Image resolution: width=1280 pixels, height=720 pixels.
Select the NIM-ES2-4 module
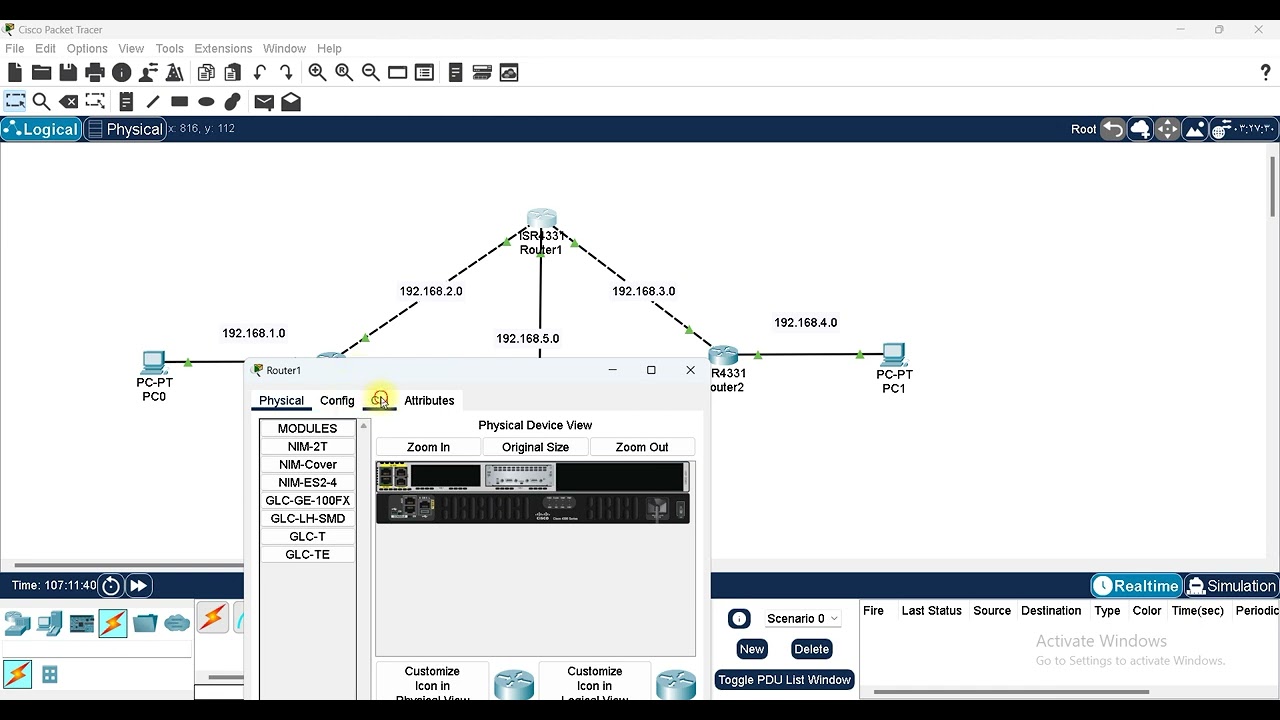tap(307, 482)
